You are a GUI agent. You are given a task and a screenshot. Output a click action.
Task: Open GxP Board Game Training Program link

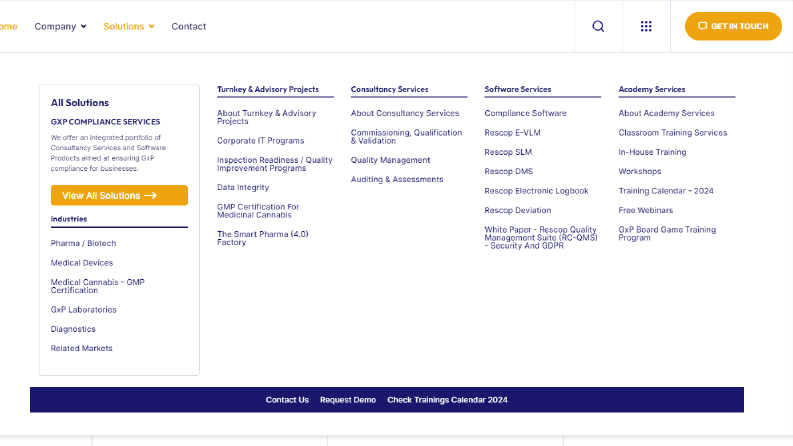667,234
